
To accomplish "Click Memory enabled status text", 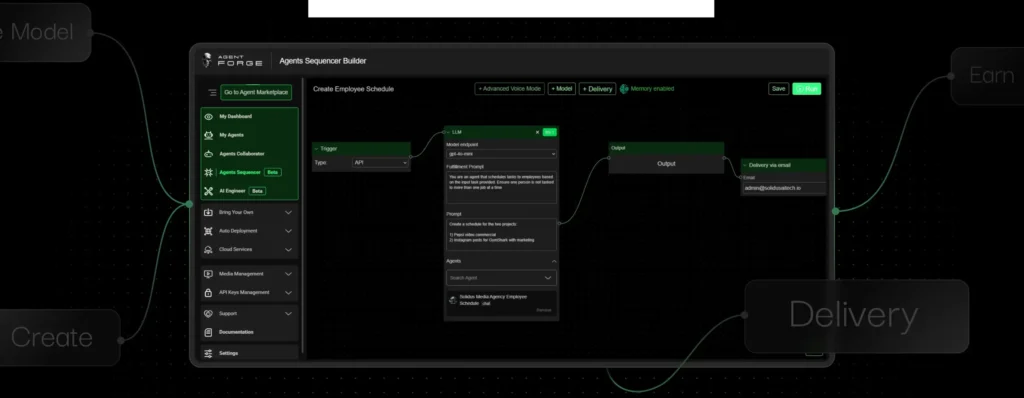I will click(652, 89).
